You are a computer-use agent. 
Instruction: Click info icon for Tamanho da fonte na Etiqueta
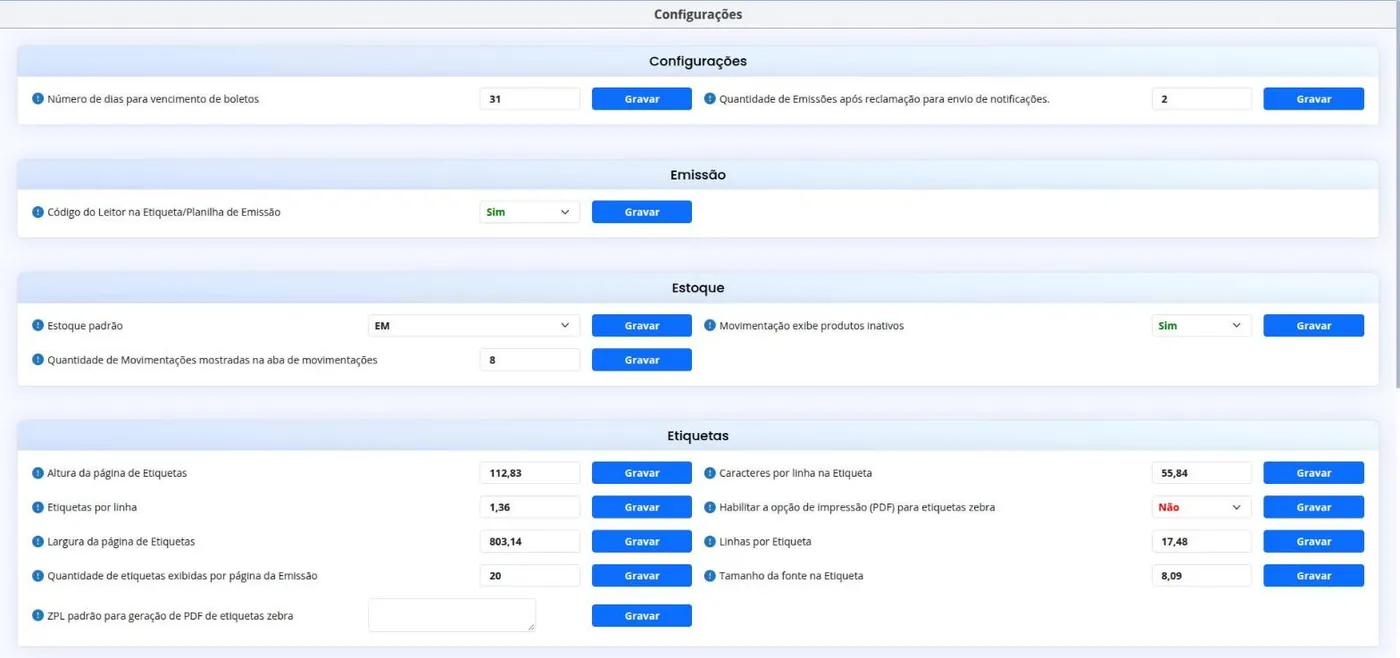click(x=710, y=576)
